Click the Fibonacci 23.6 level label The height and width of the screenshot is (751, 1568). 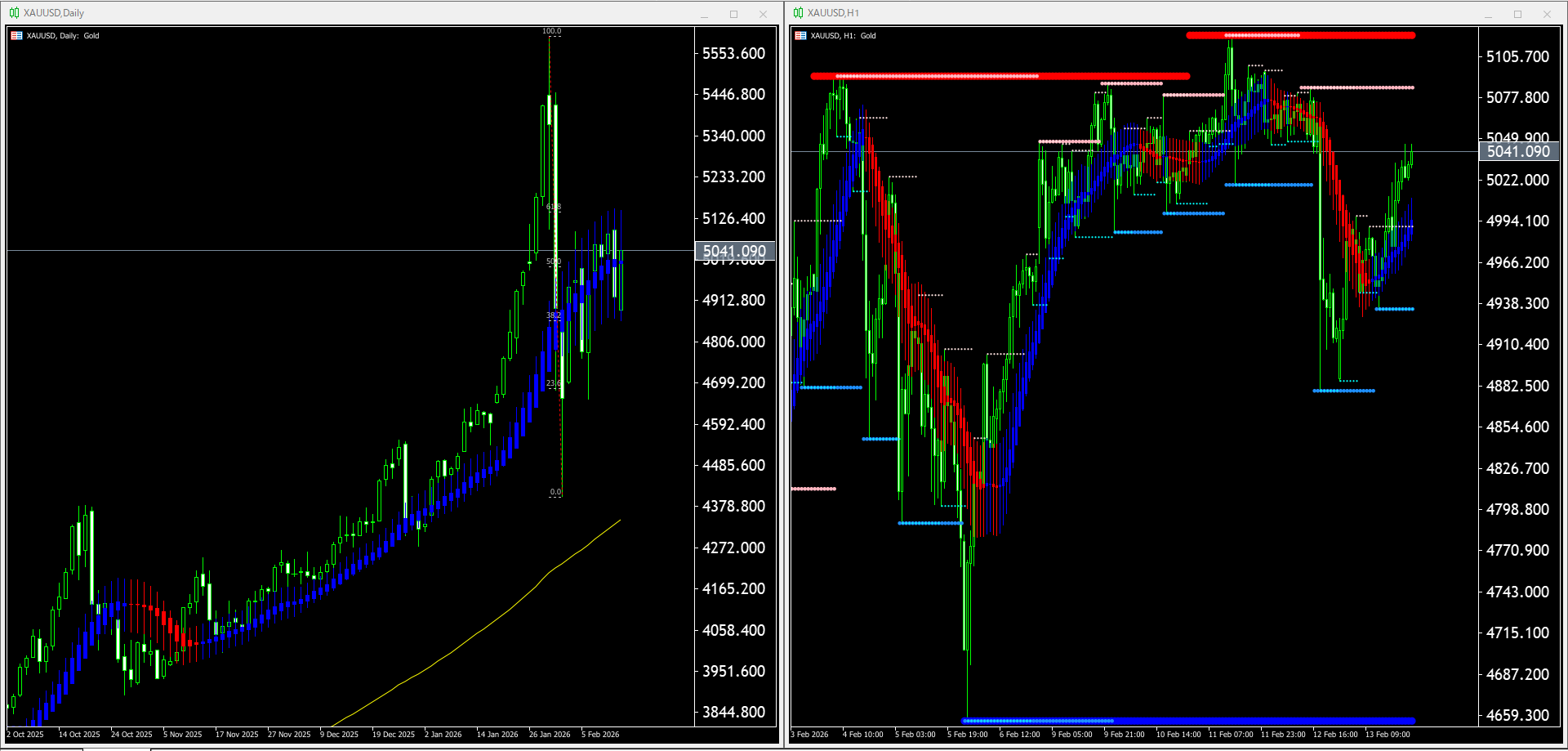click(x=554, y=383)
